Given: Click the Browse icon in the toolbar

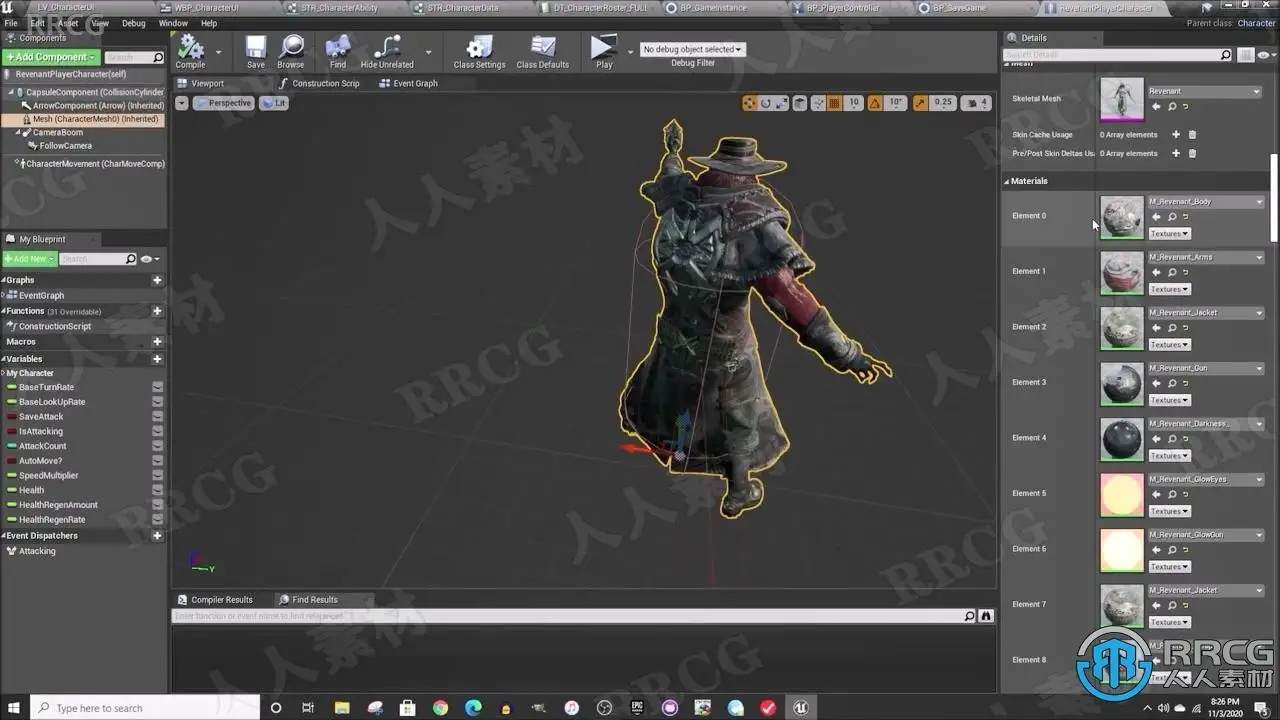Looking at the screenshot, I should click(x=291, y=51).
